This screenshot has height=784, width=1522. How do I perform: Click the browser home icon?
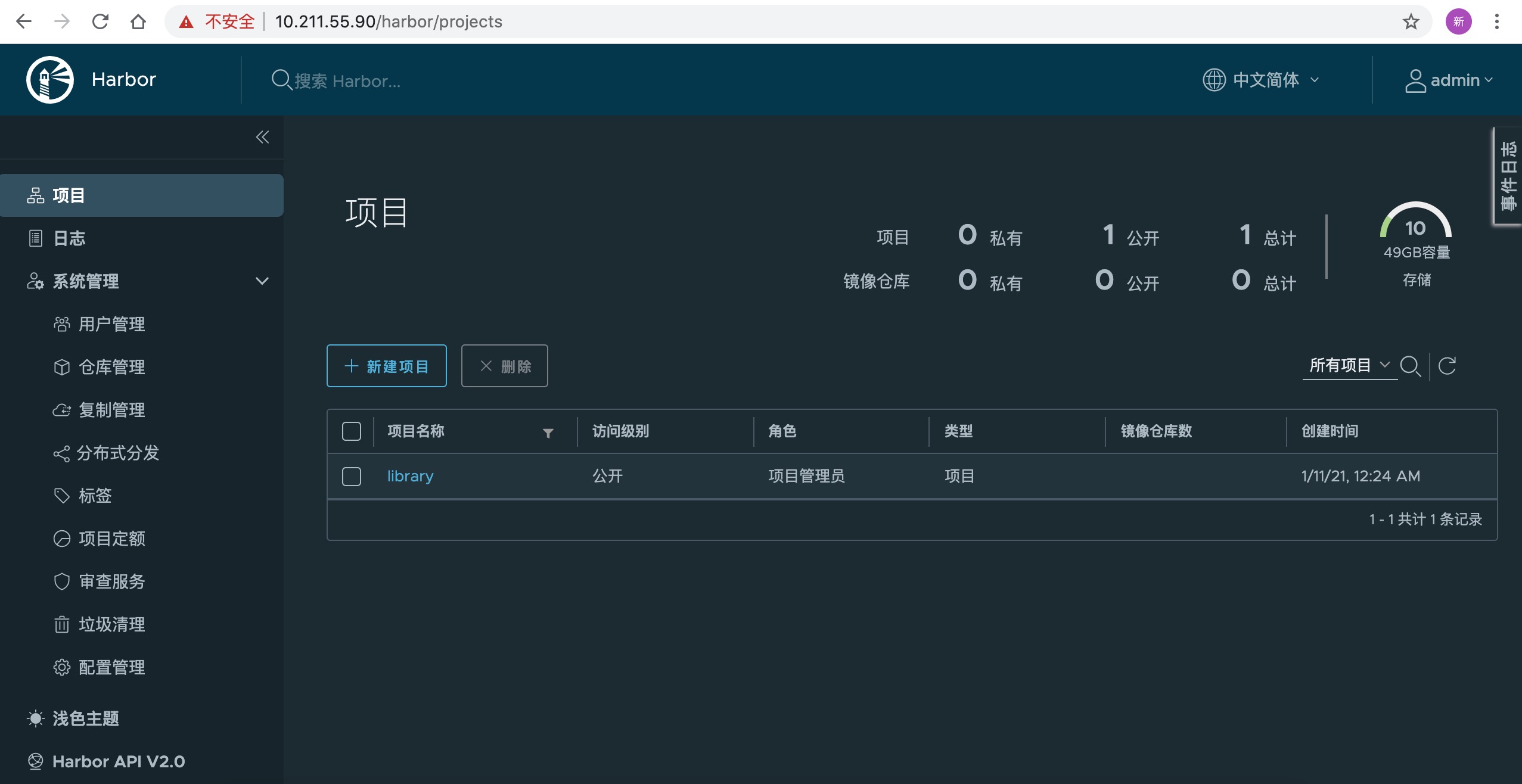(x=138, y=22)
